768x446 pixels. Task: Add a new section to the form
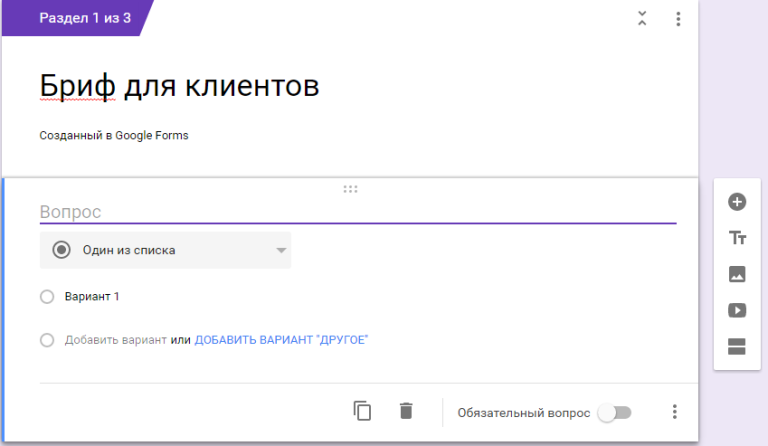pos(737,346)
